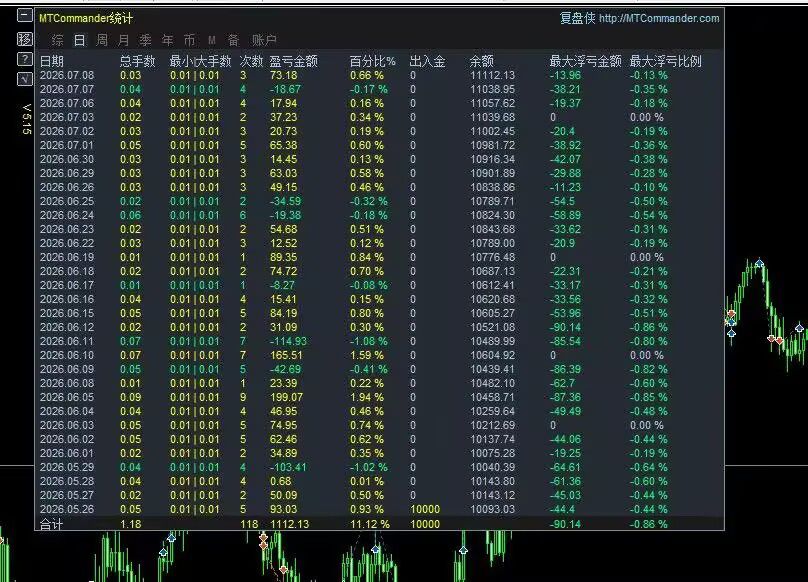Switch to the 季 quarterly tab
808x582 pixels.
click(146, 40)
